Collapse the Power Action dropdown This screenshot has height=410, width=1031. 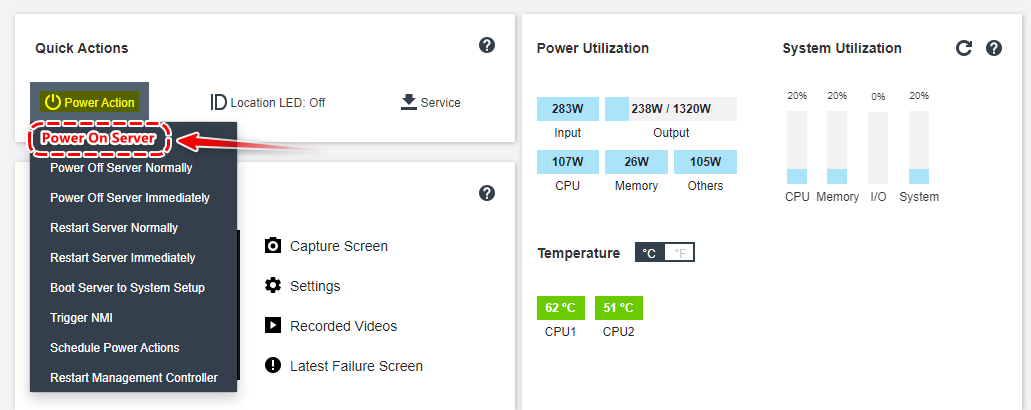click(x=90, y=102)
